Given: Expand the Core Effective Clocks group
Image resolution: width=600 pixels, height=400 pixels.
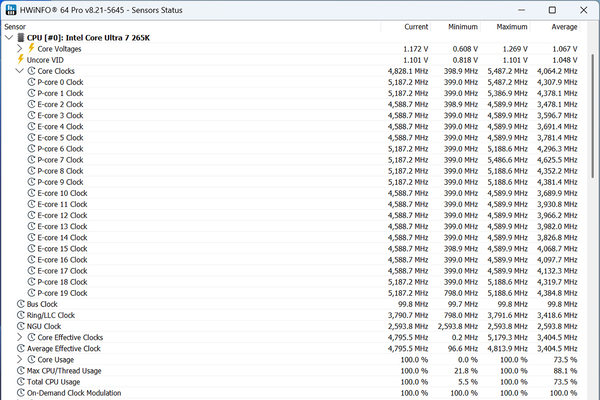Looking at the screenshot, I should [x=20, y=337].
